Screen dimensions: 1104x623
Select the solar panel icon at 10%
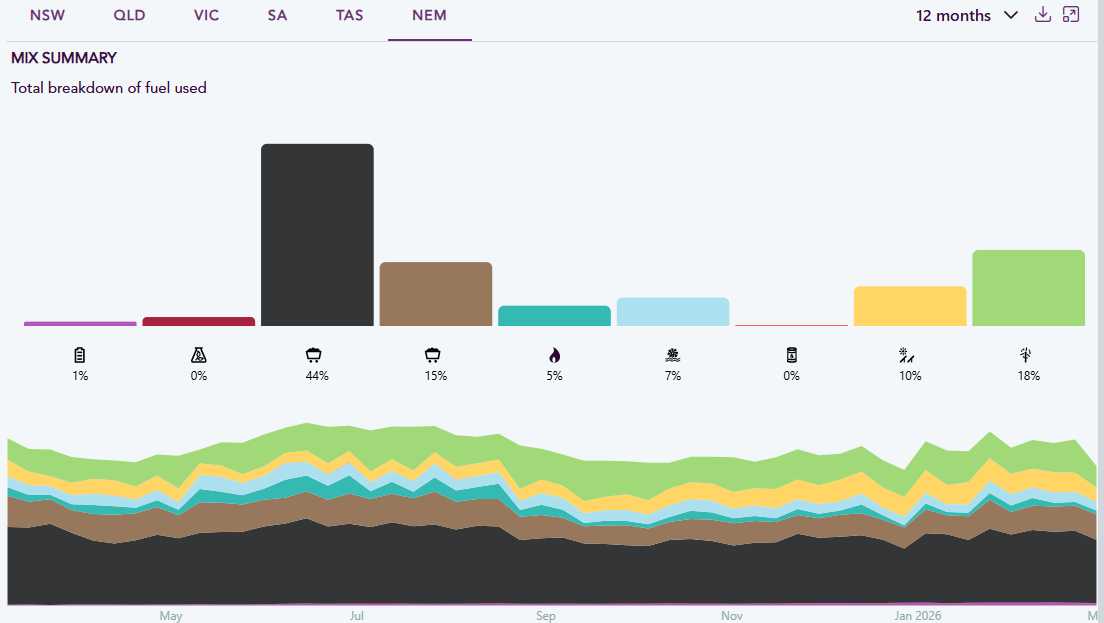[x=906, y=355]
